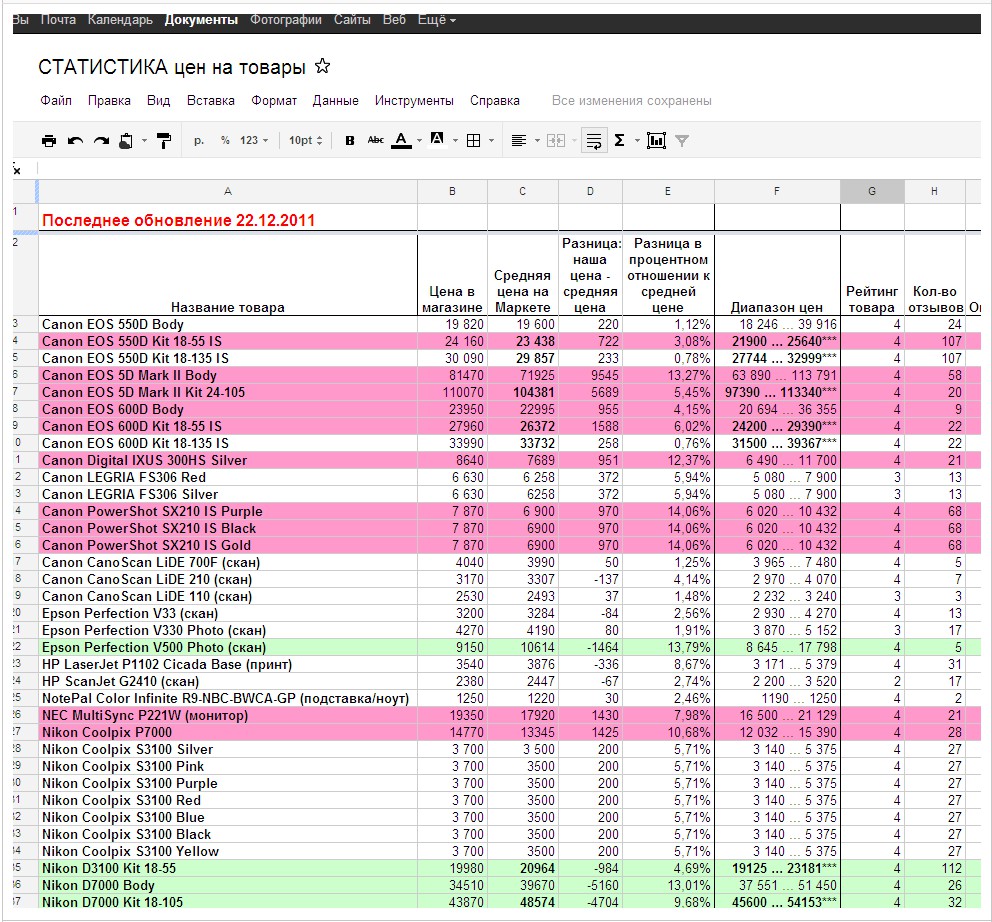992x922 pixels.
Task: Select column A header
Action: coord(228,191)
